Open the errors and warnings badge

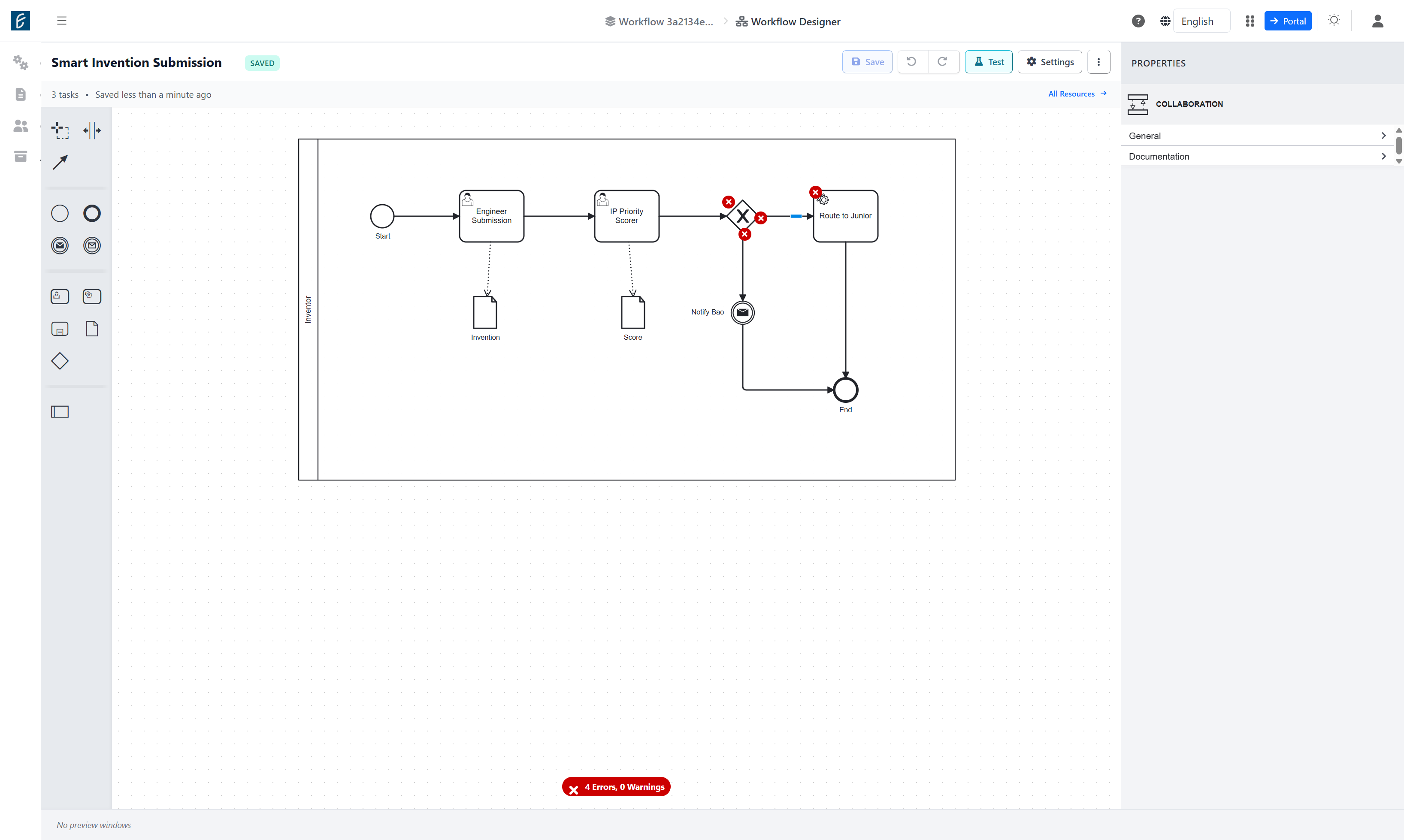point(616,786)
